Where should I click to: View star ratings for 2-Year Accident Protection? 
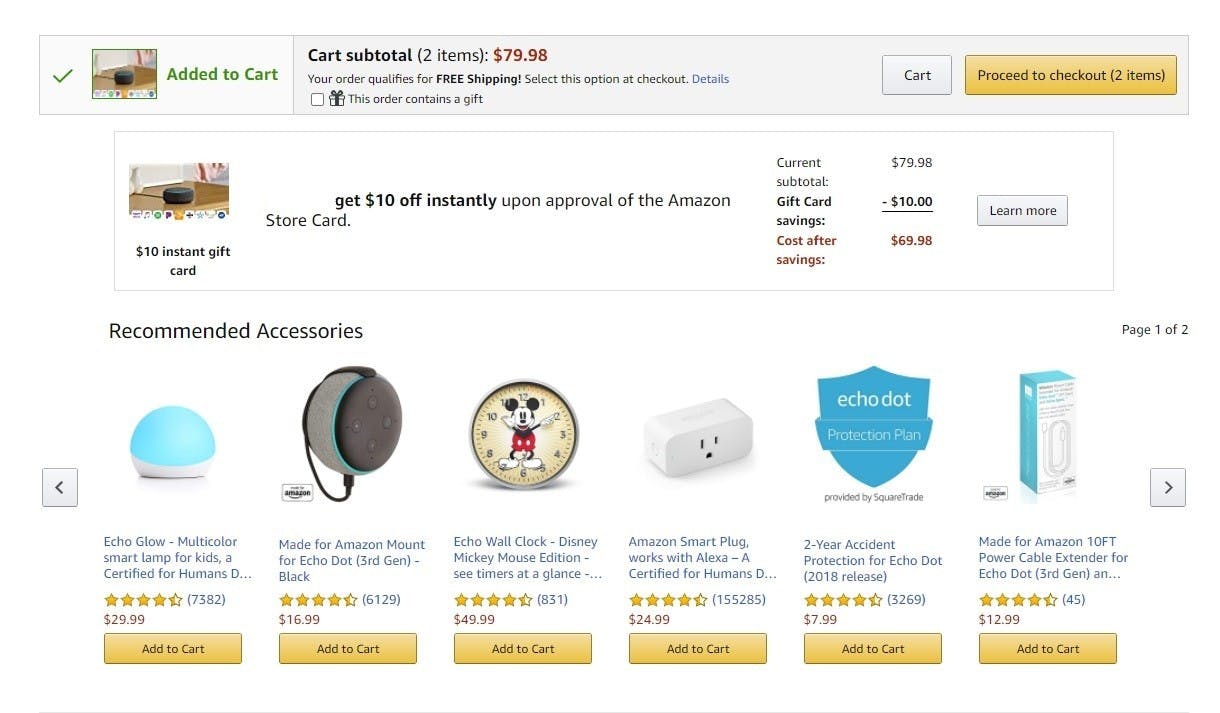pyautogui.click(x=843, y=600)
